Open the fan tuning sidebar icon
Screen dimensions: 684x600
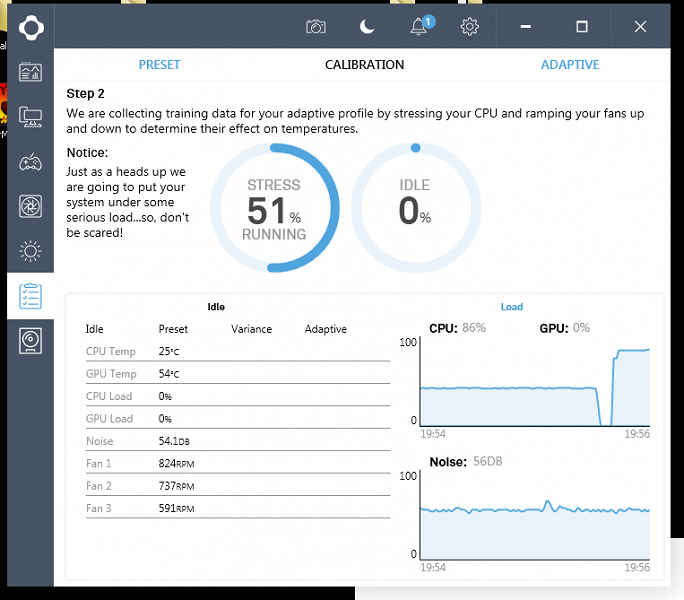point(31,206)
